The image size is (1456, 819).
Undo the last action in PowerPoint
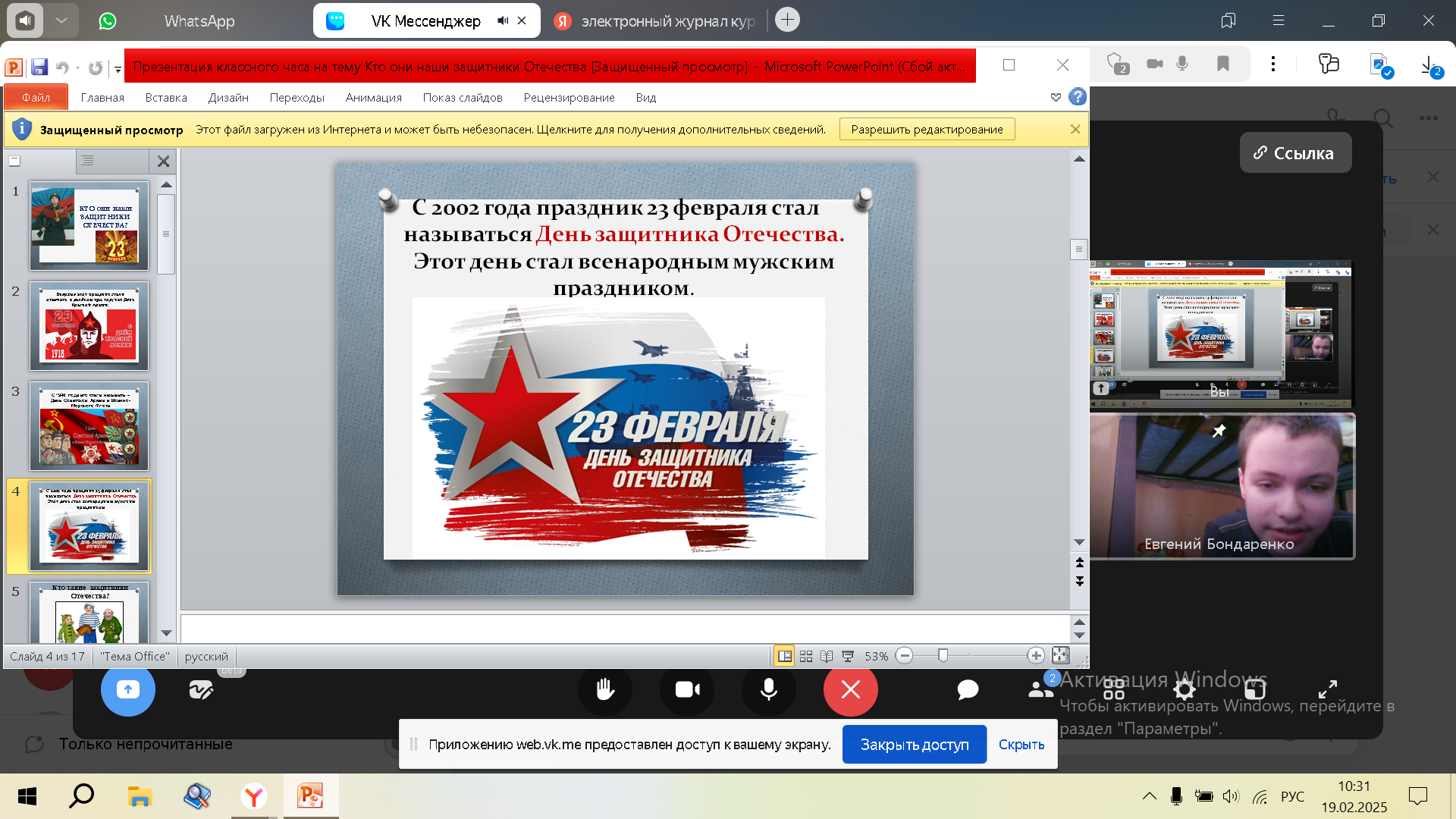pyautogui.click(x=62, y=67)
